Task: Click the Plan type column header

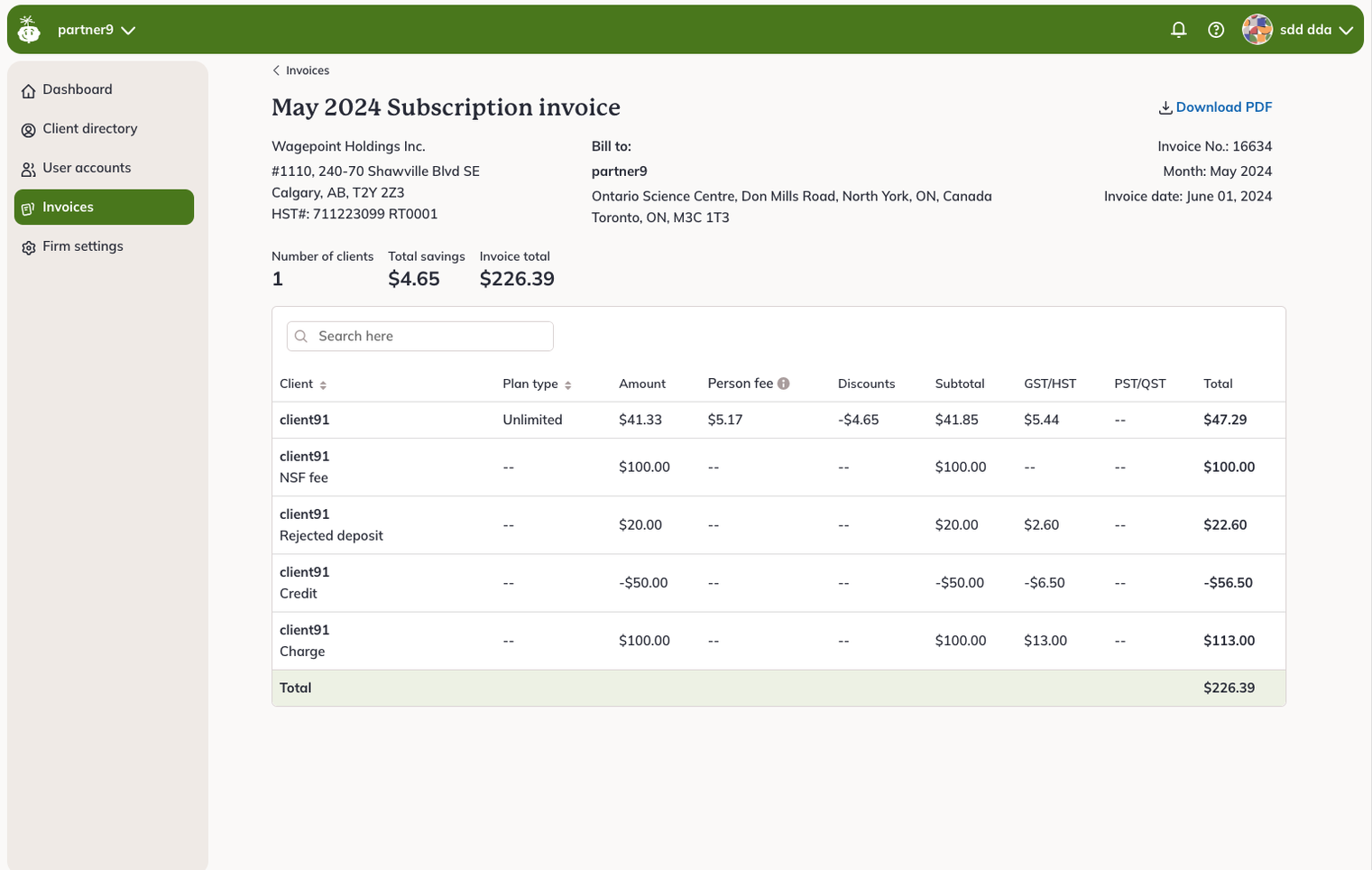Action: pyautogui.click(x=530, y=384)
